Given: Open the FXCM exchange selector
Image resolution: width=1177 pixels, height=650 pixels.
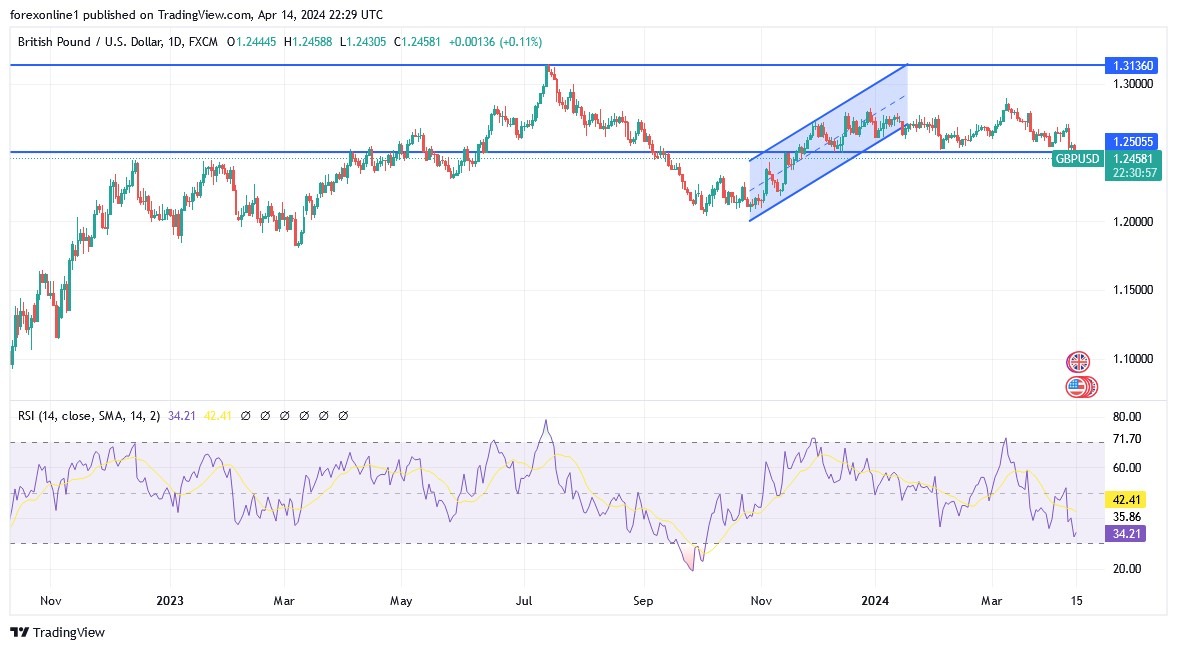Looking at the screenshot, I should (x=205, y=42).
